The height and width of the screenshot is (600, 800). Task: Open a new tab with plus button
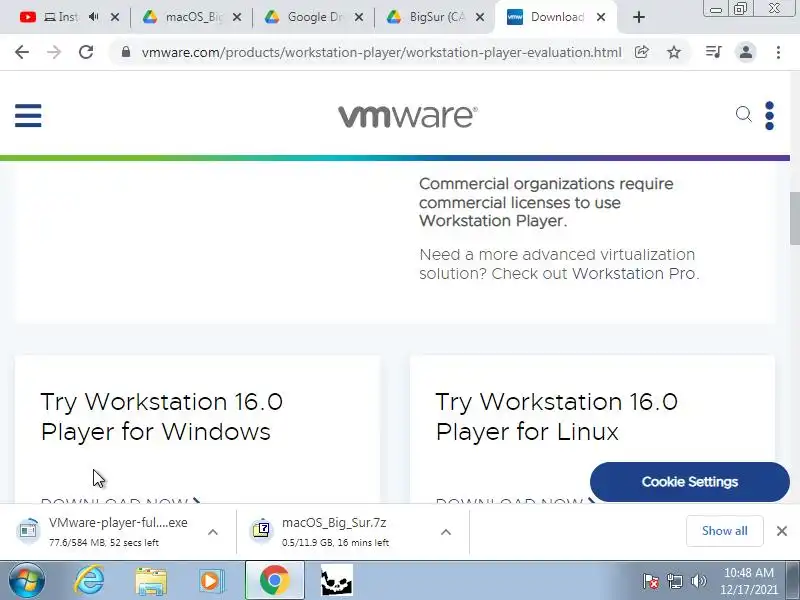pos(638,17)
